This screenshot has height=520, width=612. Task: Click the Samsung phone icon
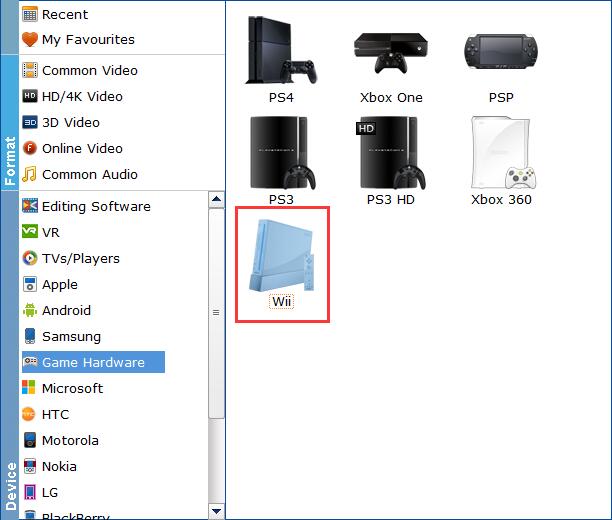[30, 336]
